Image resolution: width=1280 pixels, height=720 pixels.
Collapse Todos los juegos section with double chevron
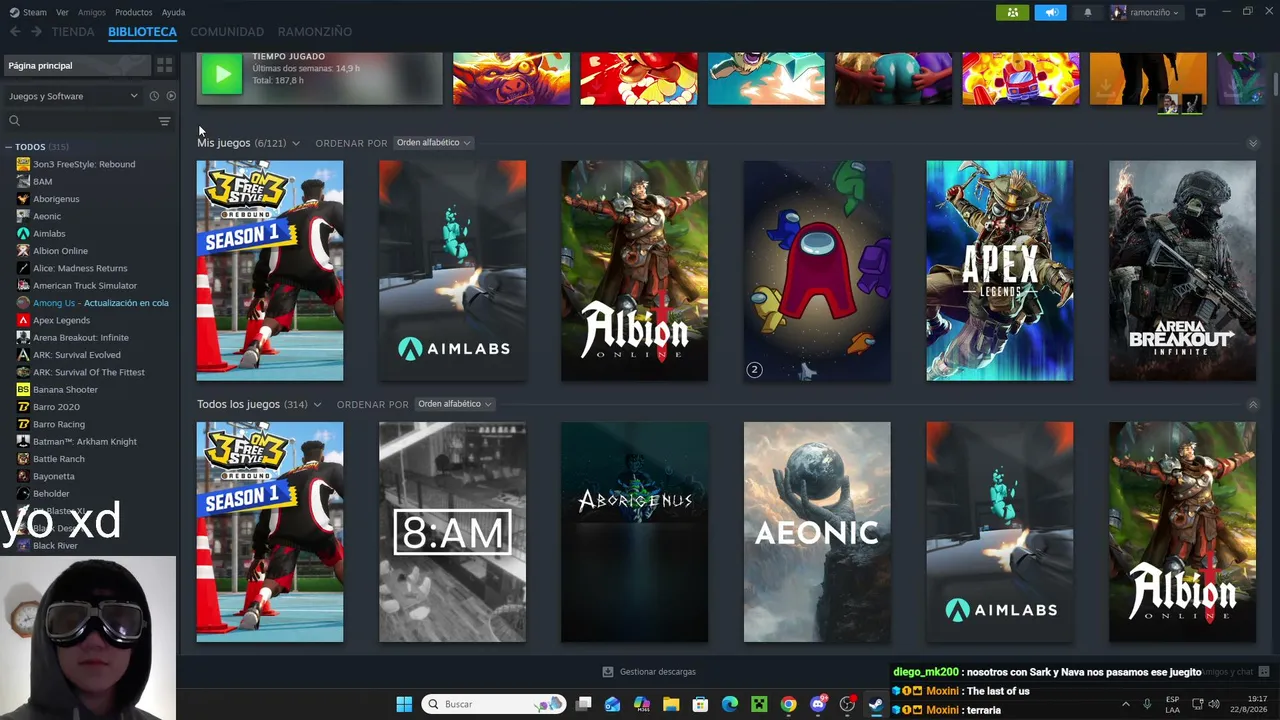coord(1252,404)
